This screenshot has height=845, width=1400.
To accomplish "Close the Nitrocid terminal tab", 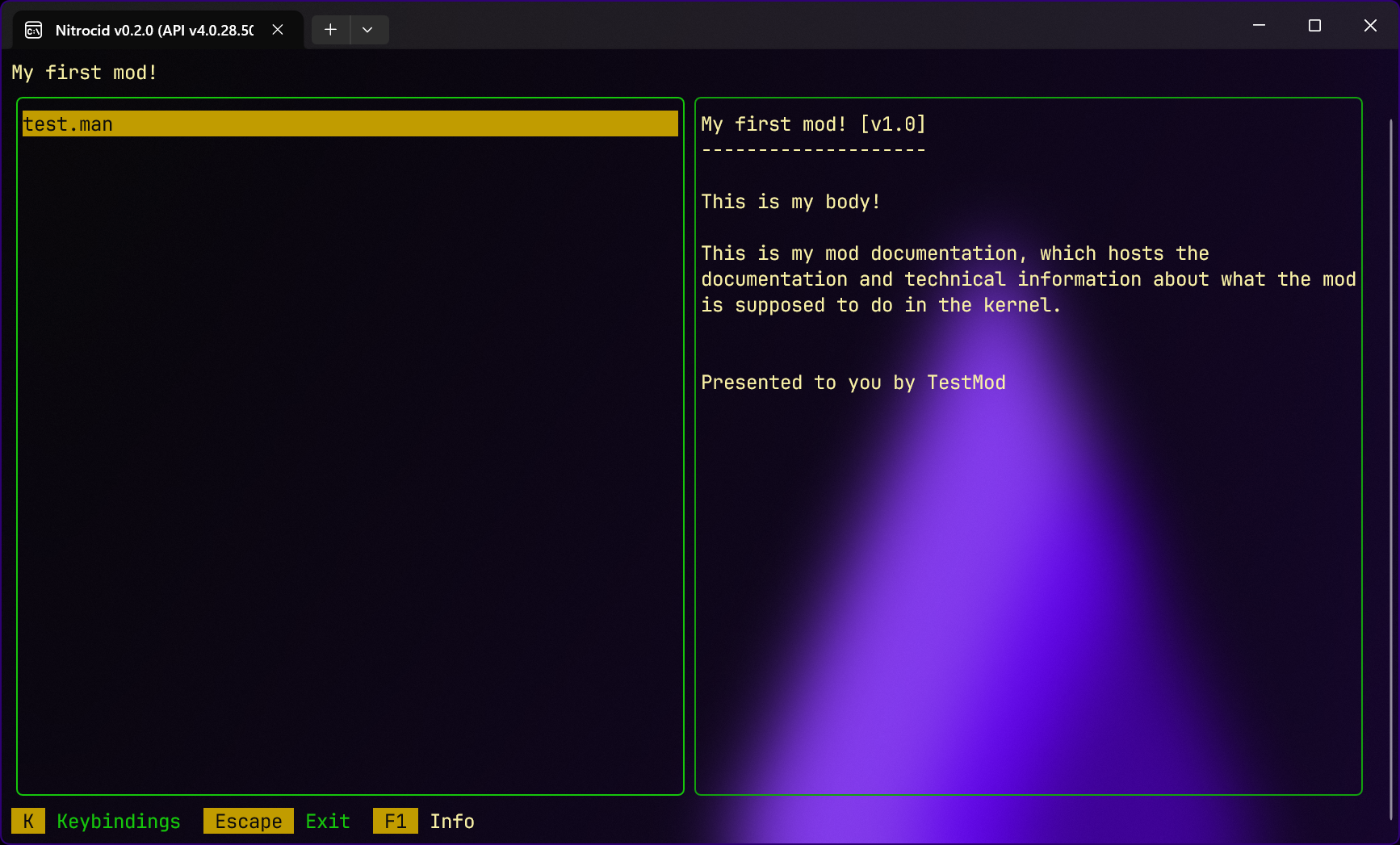I will 278,30.
